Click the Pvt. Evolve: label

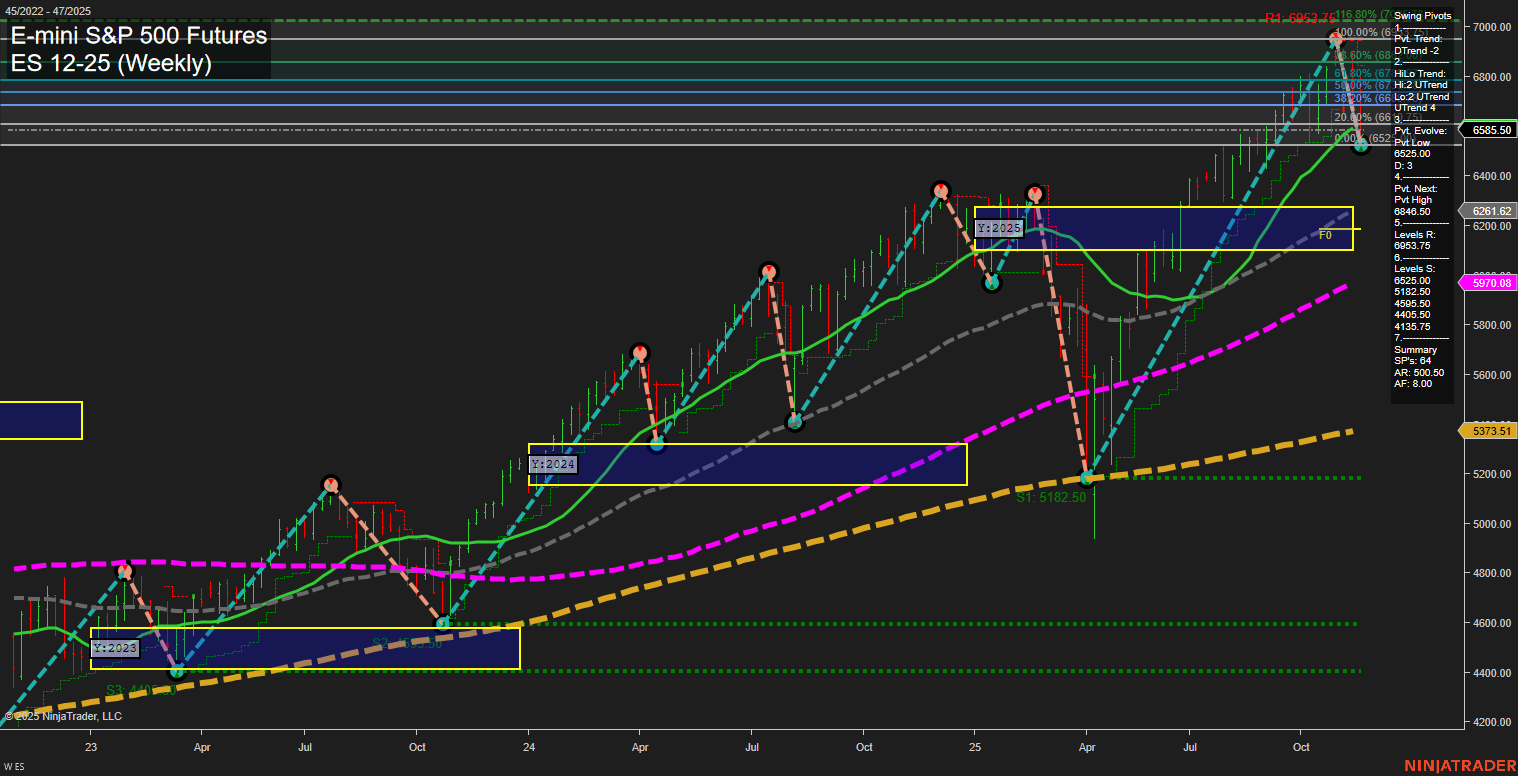1419,131
